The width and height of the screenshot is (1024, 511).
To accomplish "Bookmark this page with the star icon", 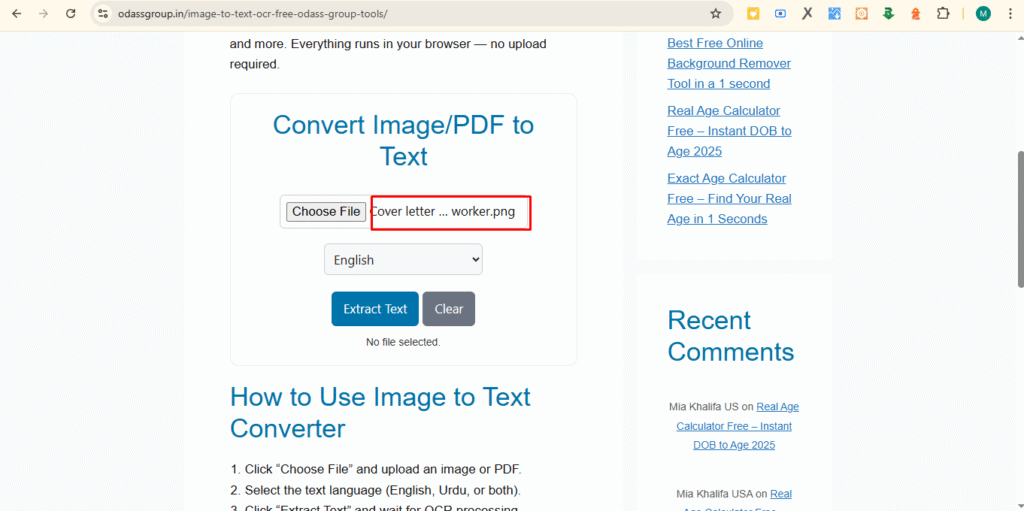I will (715, 14).
